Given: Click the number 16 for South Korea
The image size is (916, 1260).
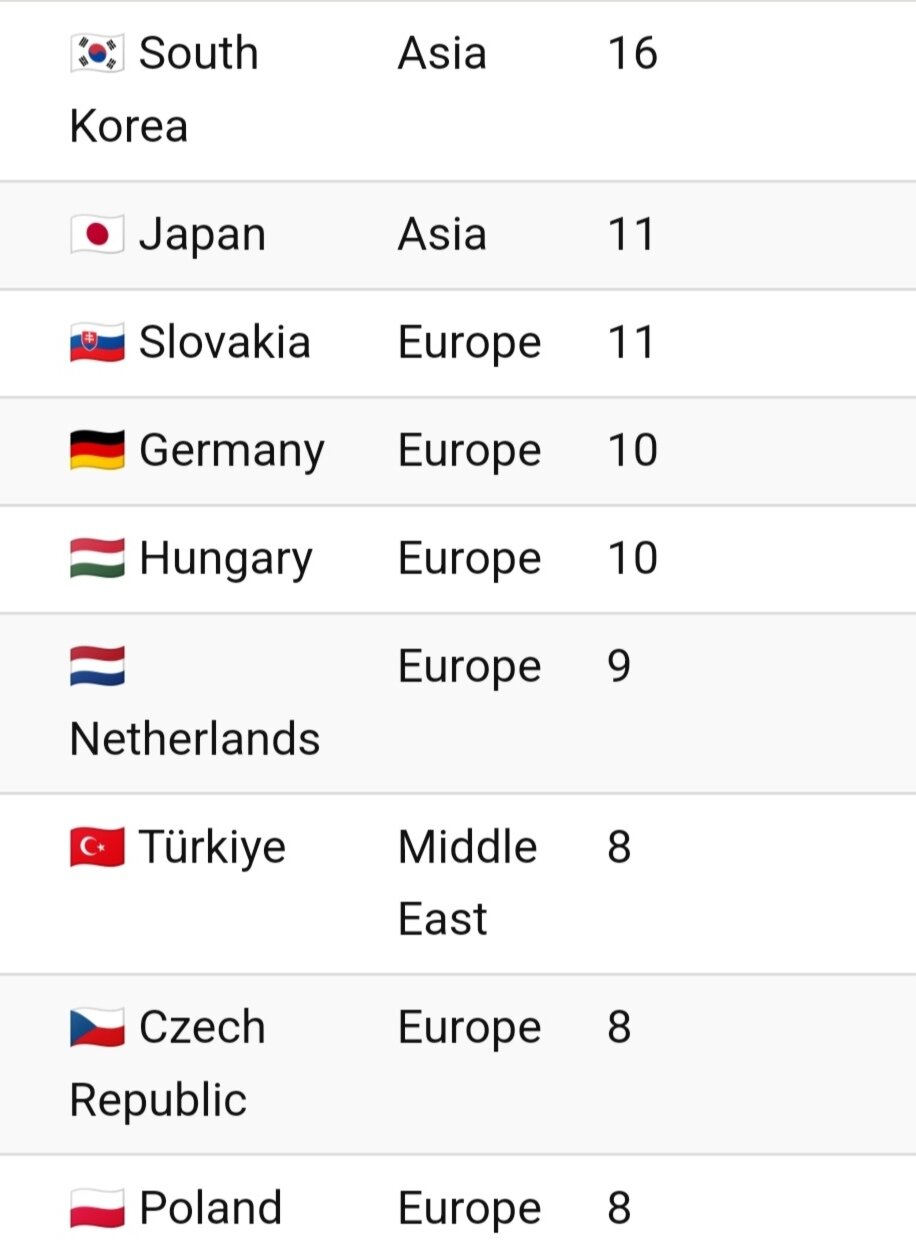Looking at the screenshot, I should 632,53.
